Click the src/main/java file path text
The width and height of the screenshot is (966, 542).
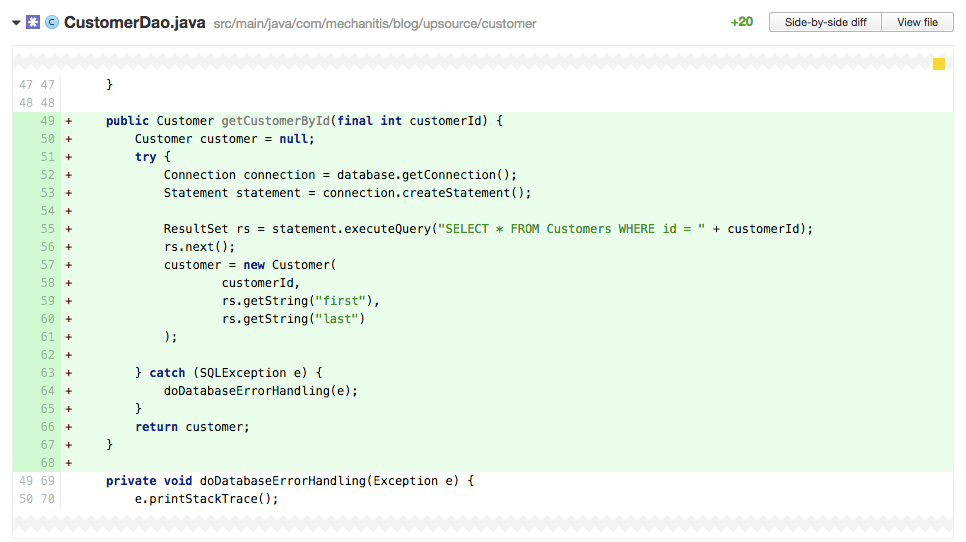(375, 23)
